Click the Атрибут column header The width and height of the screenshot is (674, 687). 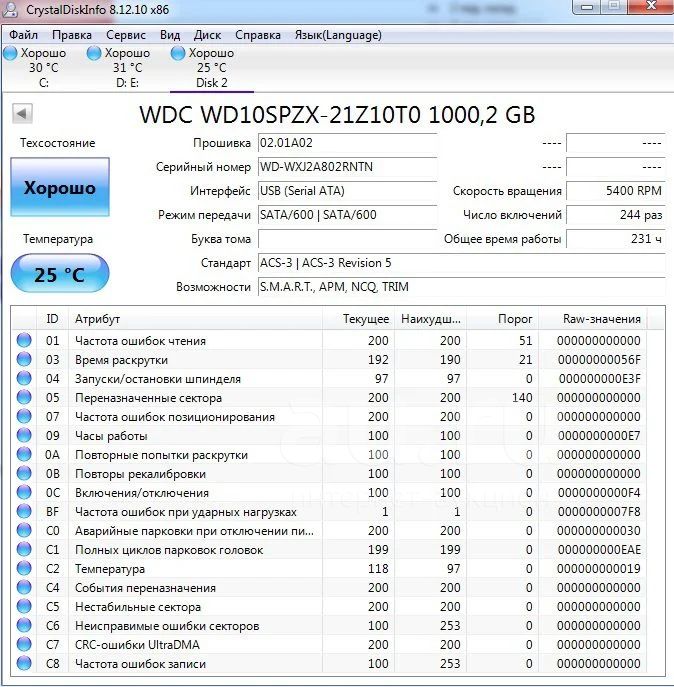tap(195, 319)
